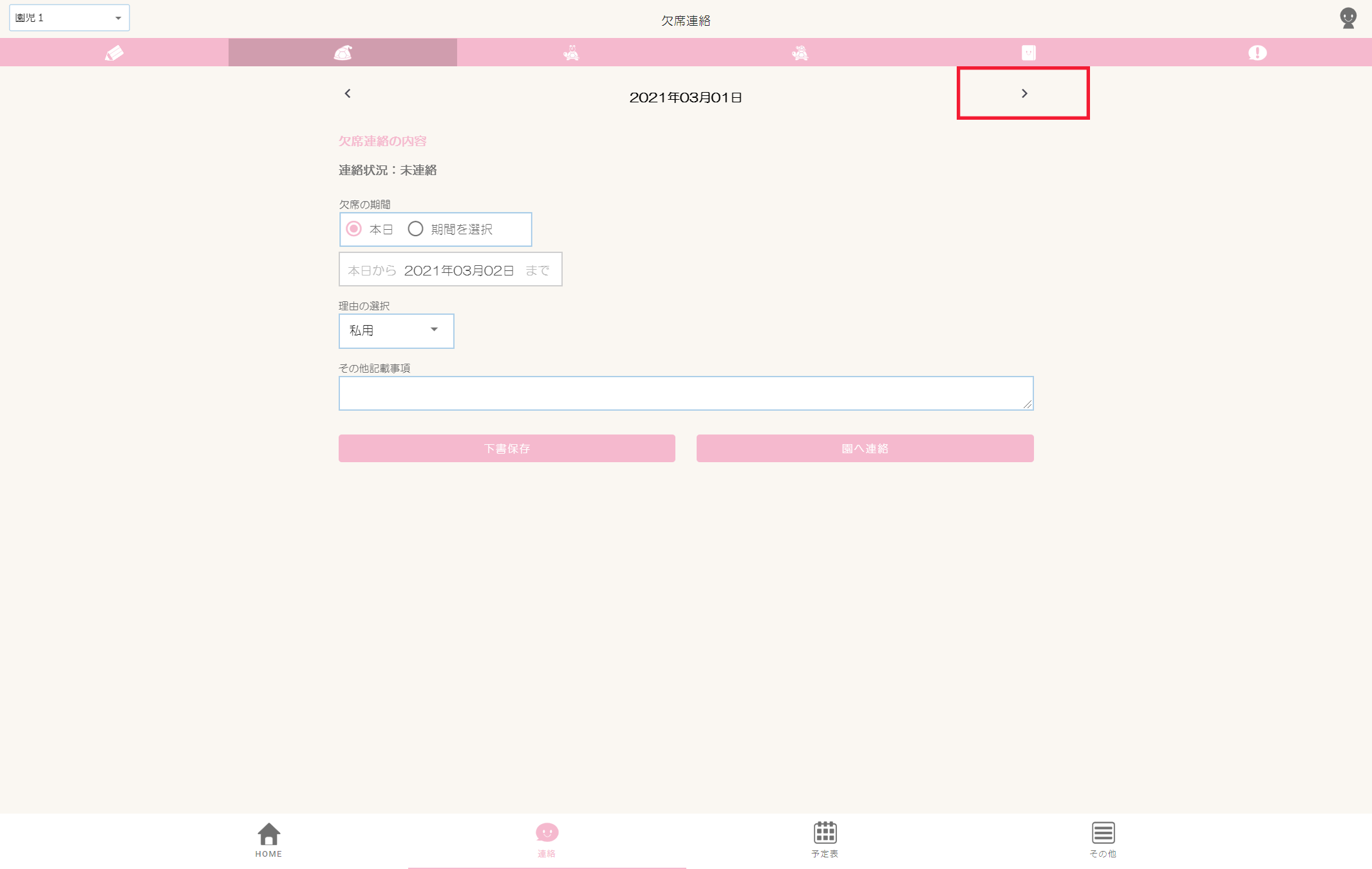
Task: Click the user profile avatar icon
Action: [1348, 18]
